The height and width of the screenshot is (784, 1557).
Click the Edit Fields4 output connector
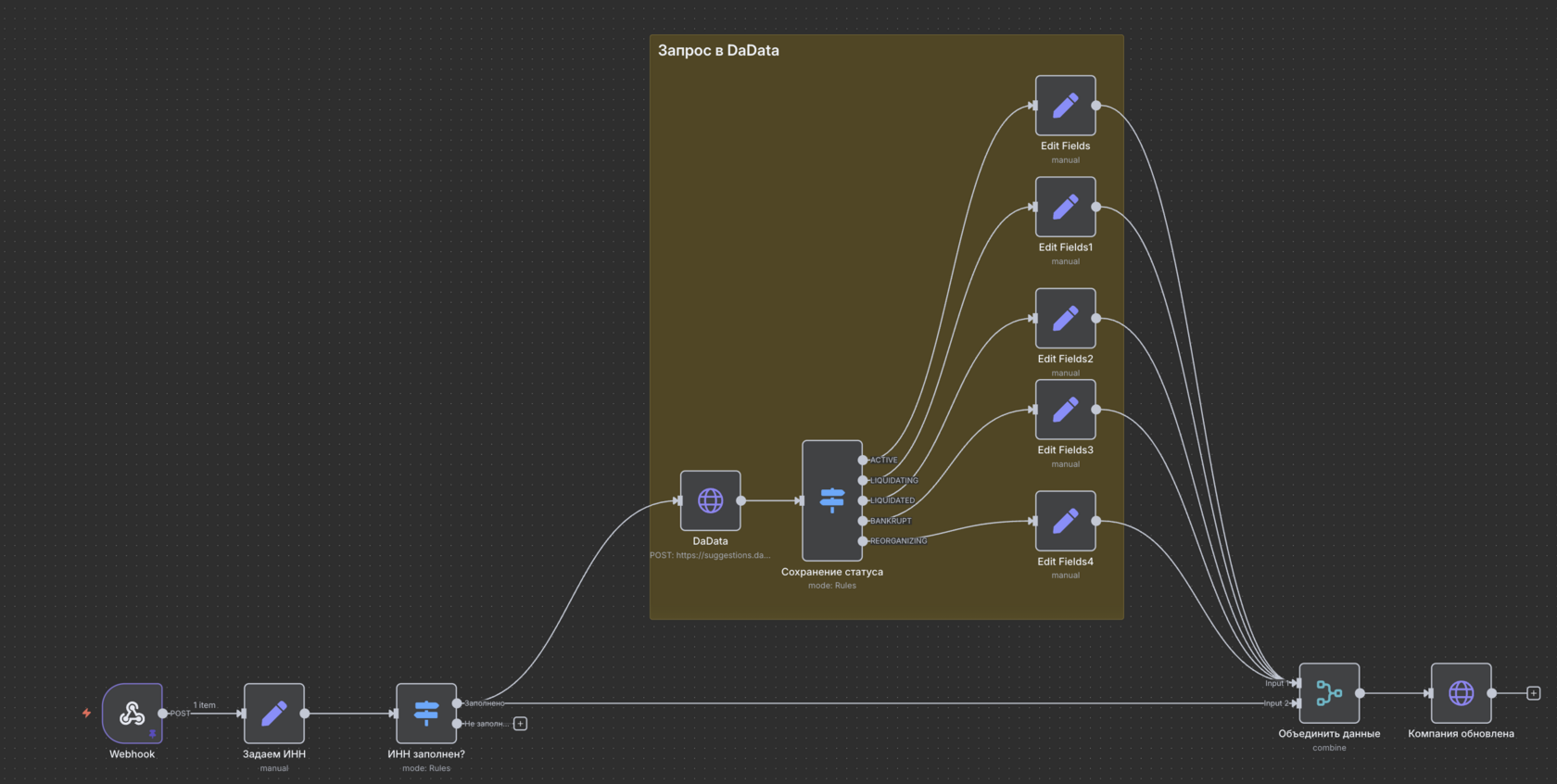[1096, 521]
